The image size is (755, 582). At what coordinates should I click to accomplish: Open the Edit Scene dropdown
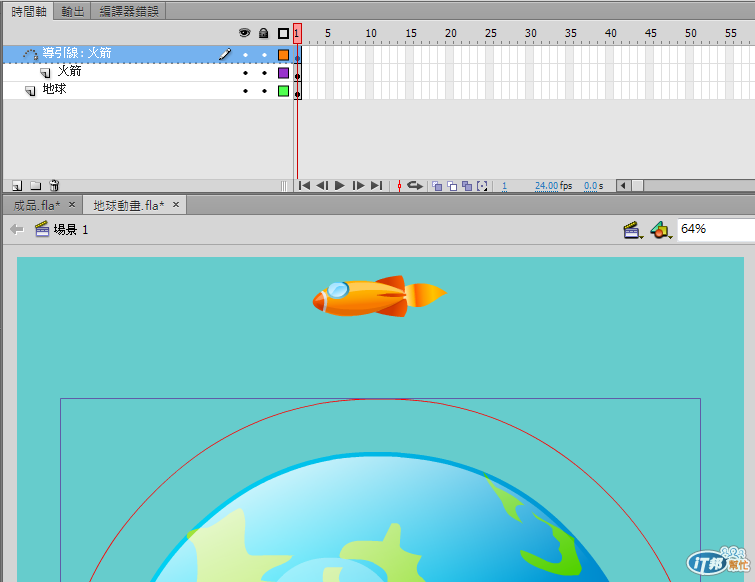633,230
